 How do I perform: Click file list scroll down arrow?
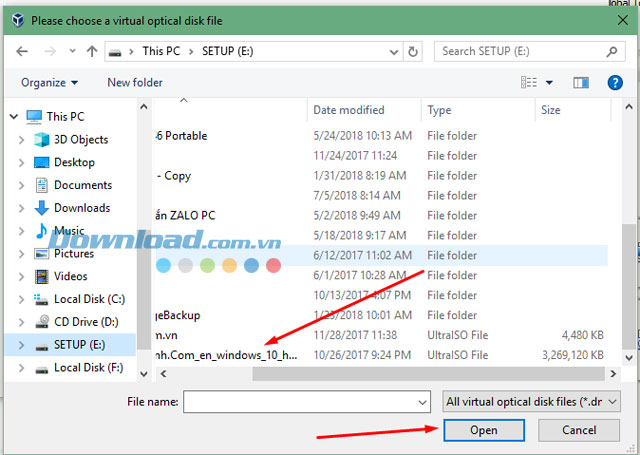pos(629,357)
